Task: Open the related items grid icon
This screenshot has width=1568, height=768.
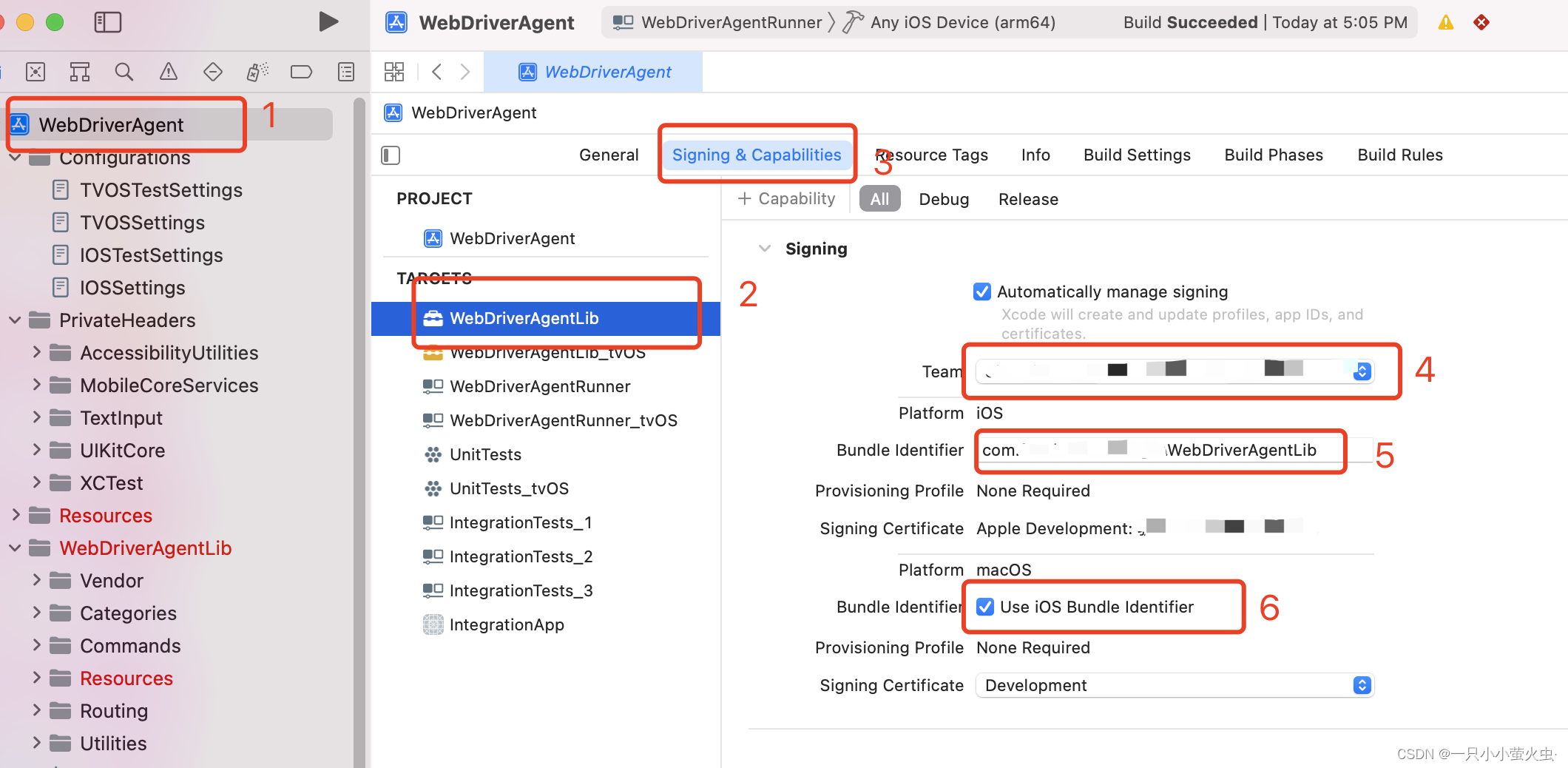Action: [394, 72]
